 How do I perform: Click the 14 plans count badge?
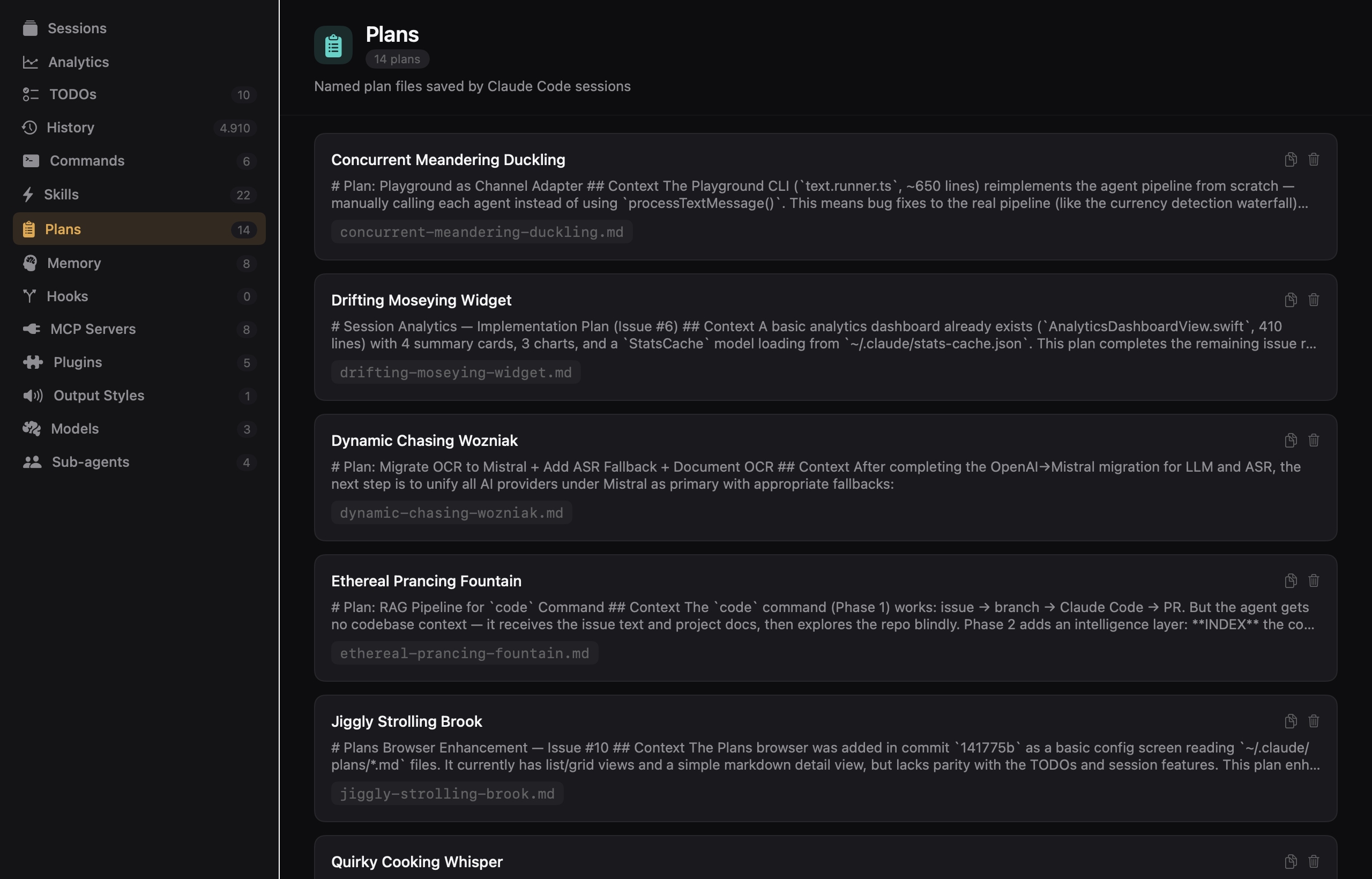pos(397,59)
